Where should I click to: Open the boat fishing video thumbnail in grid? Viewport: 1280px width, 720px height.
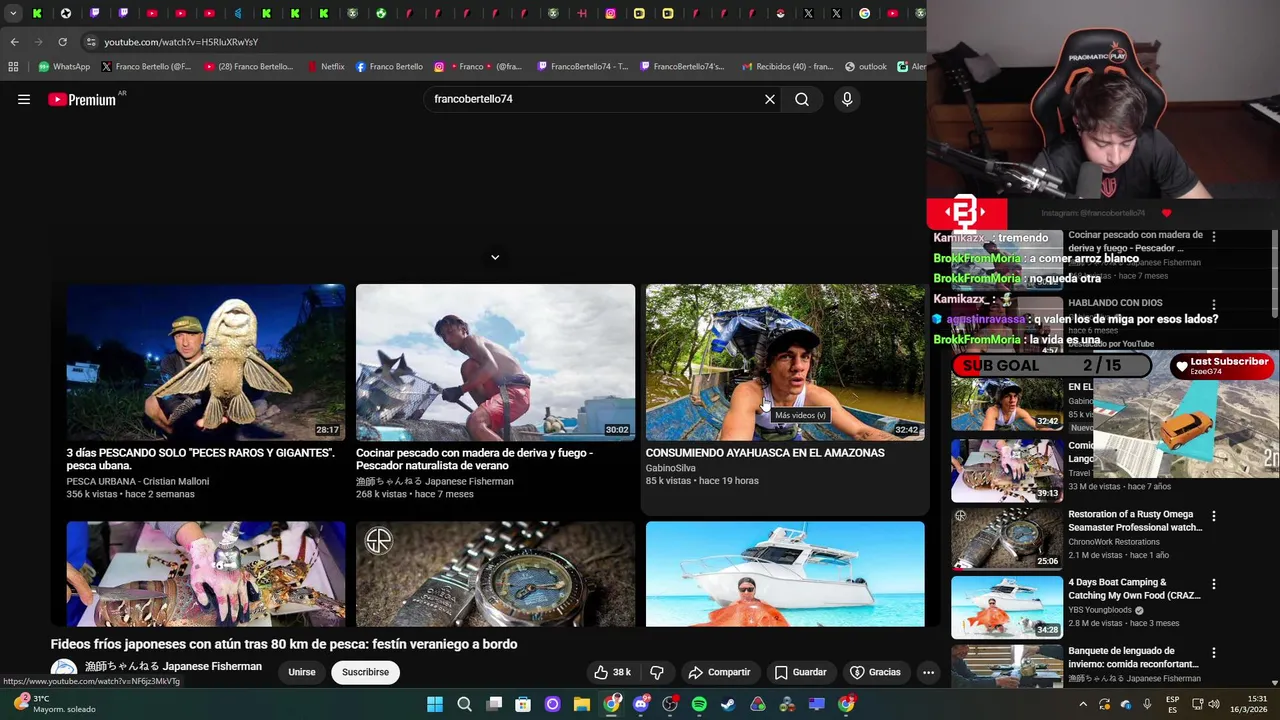pos(785,574)
